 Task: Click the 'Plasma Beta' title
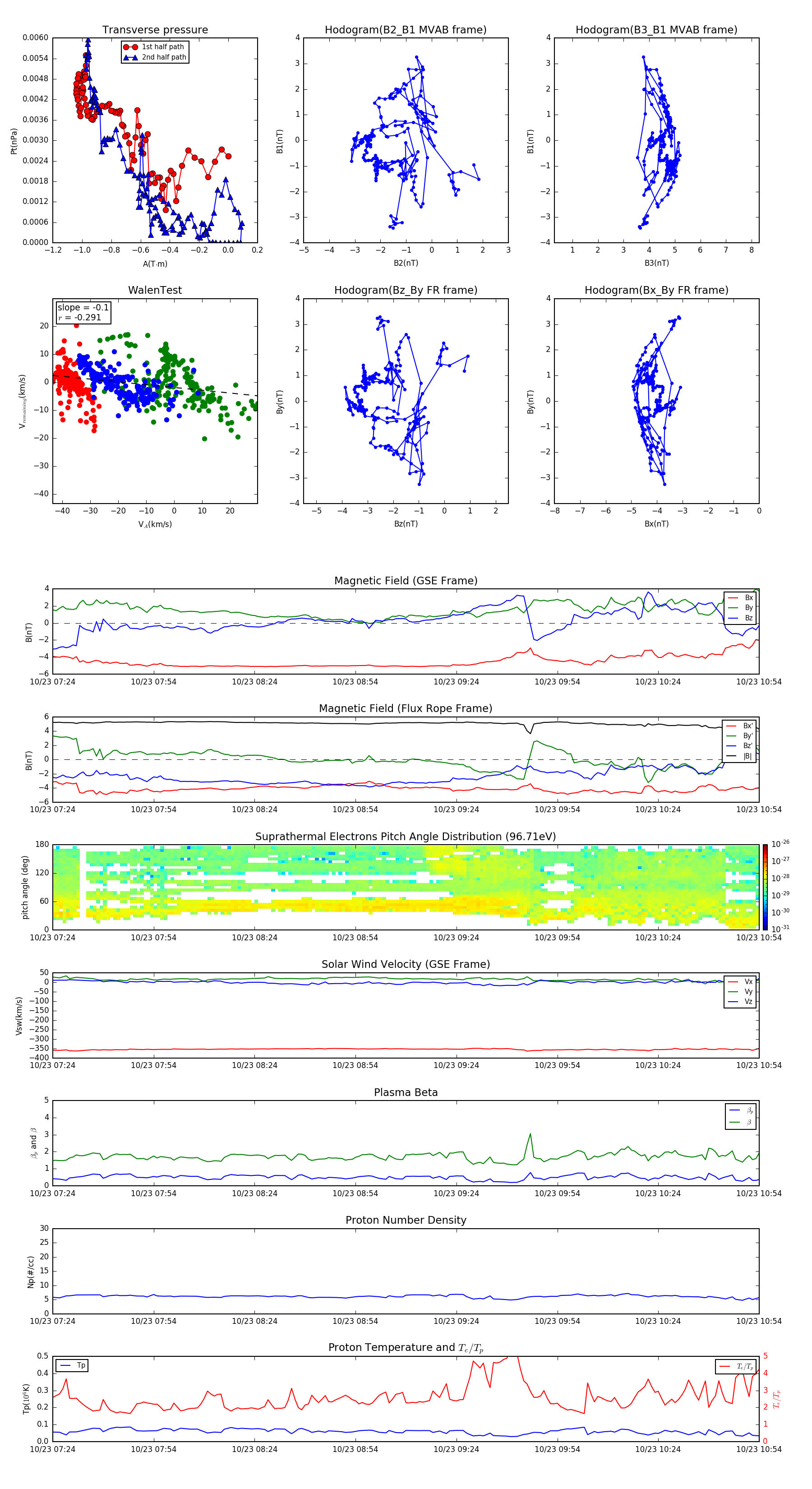406,1093
